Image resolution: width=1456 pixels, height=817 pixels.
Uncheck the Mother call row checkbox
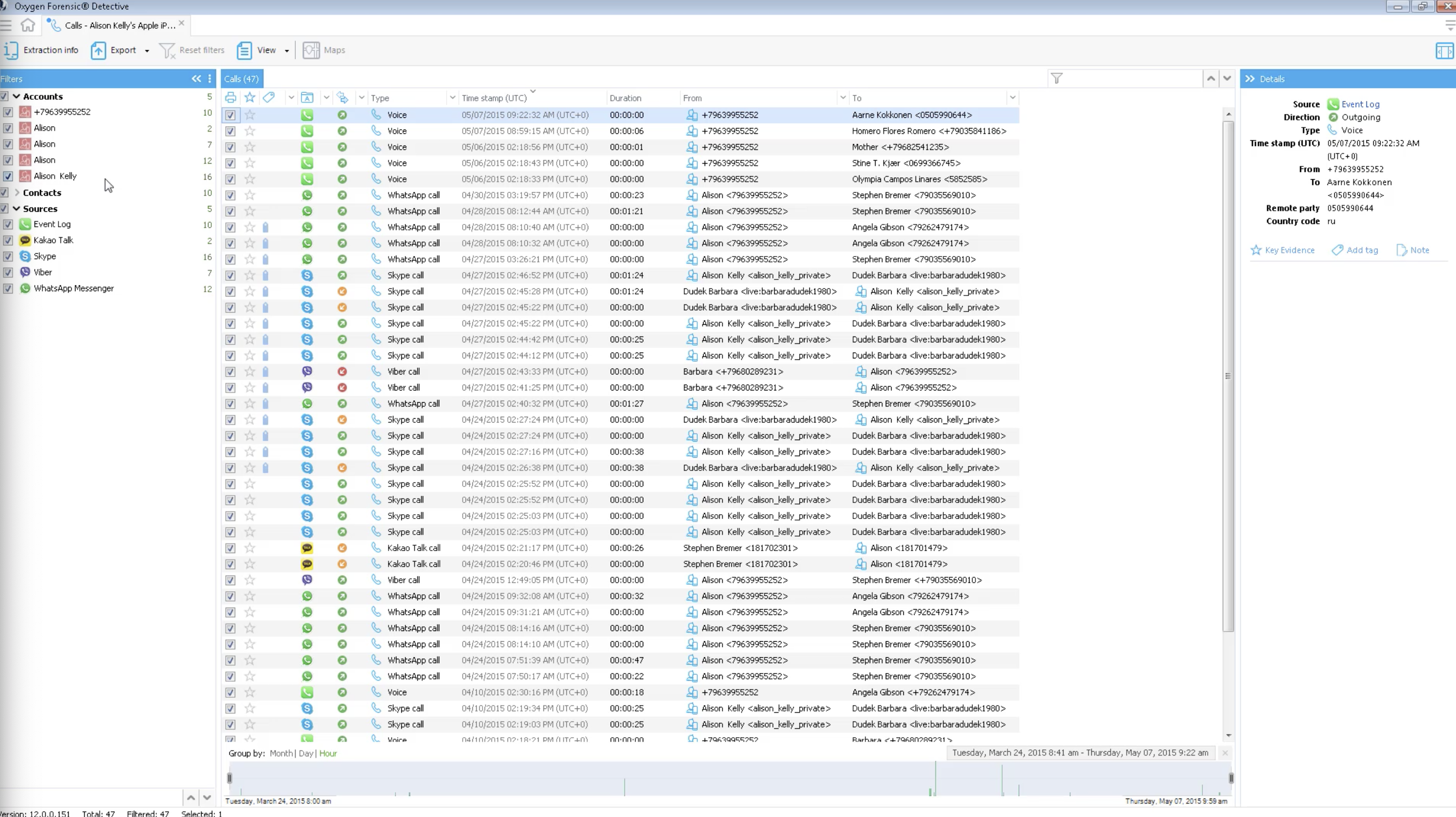coord(230,148)
